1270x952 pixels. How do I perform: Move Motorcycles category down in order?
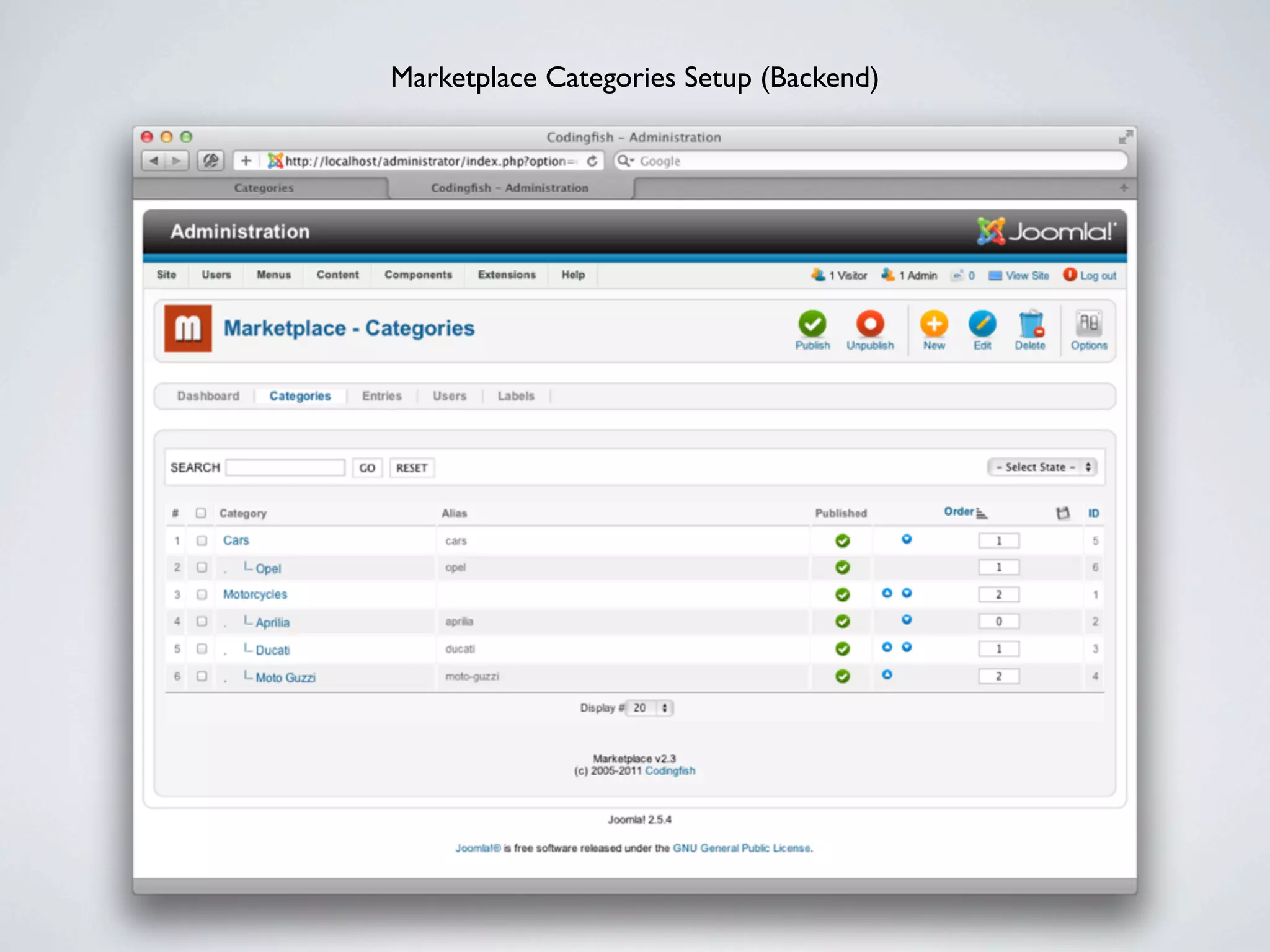point(907,593)
